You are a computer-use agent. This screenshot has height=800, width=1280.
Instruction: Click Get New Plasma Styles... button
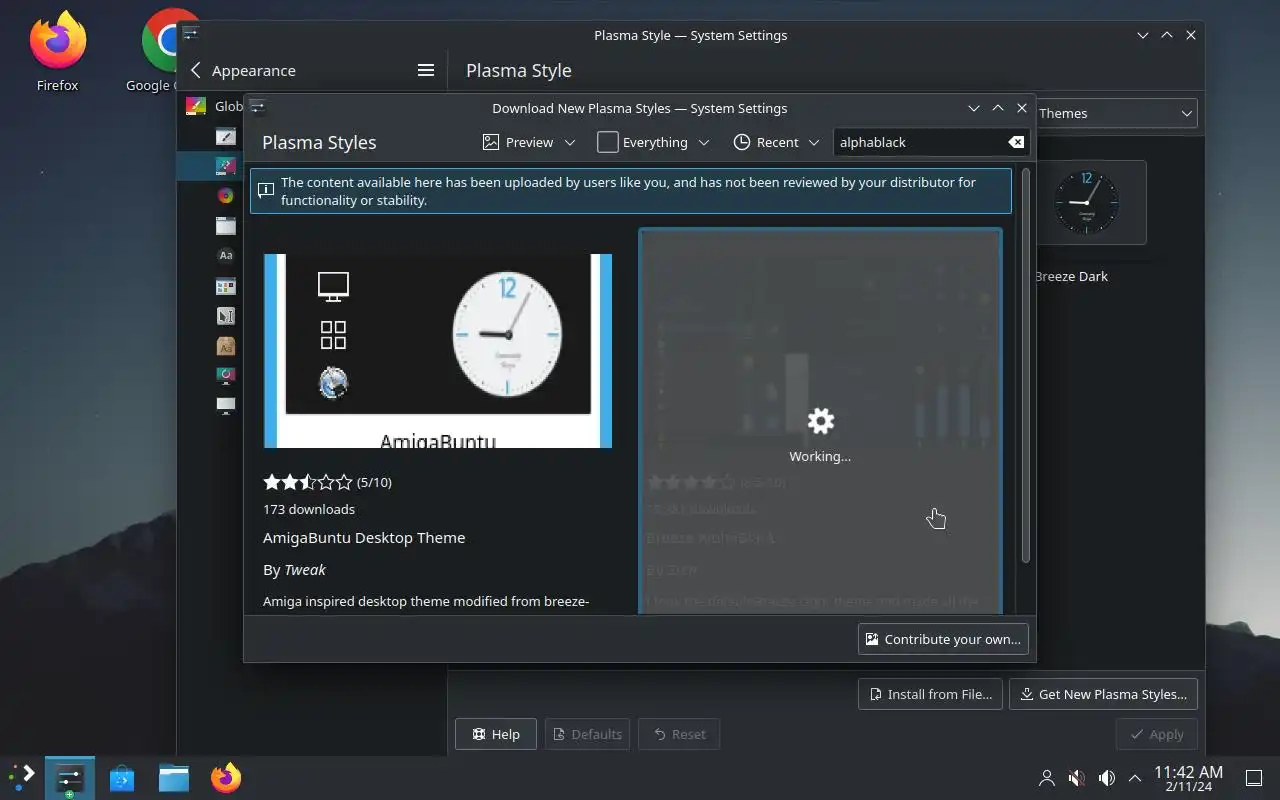1103,694
